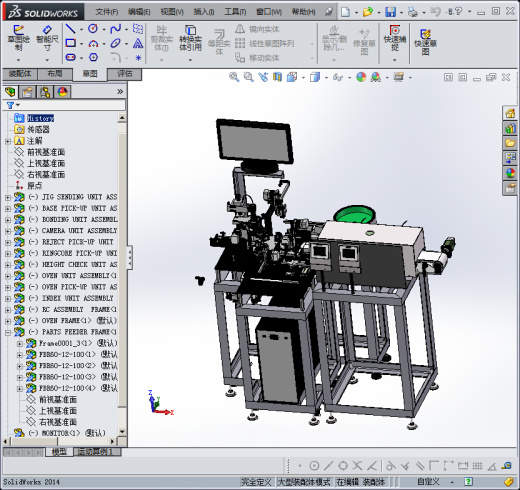Select the Line sketch tool
This screenshot has height=490, width=520.
(x=70, y=29)
